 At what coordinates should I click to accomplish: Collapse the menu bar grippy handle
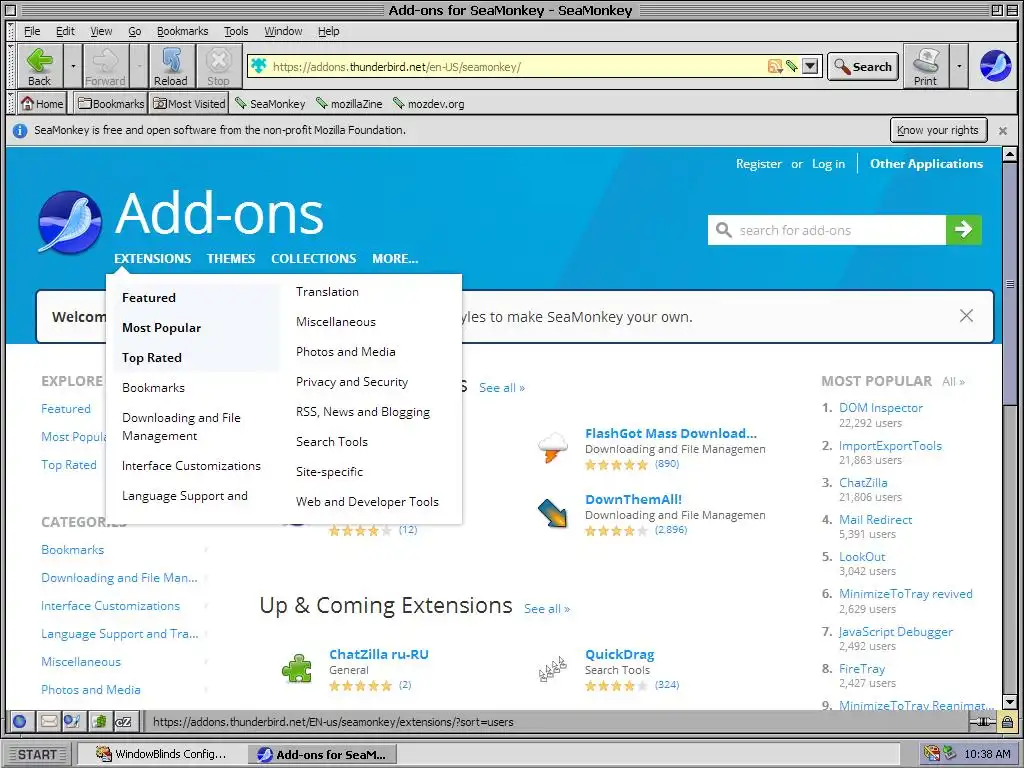[x=11, y=31]
